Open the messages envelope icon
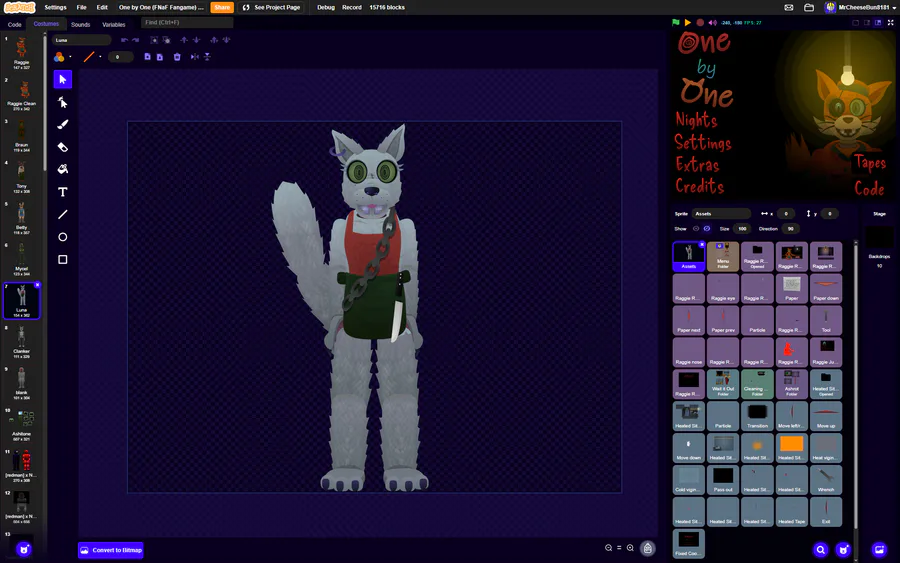This screenshot has height=563, width=900. pyautogui.click(x=789, y=7)
